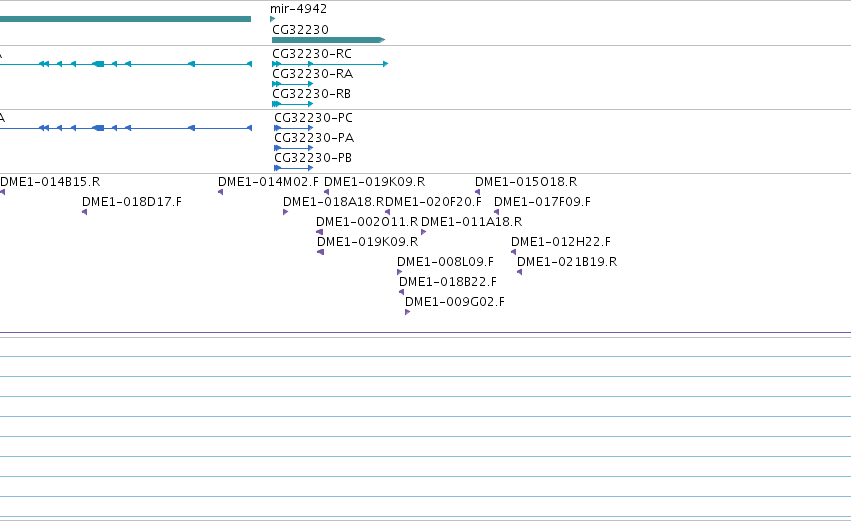Image resolution: width=851 pixels, height=521 pixels.
Task: Click the CG32230-PA protein label
Action: (314, 138)
